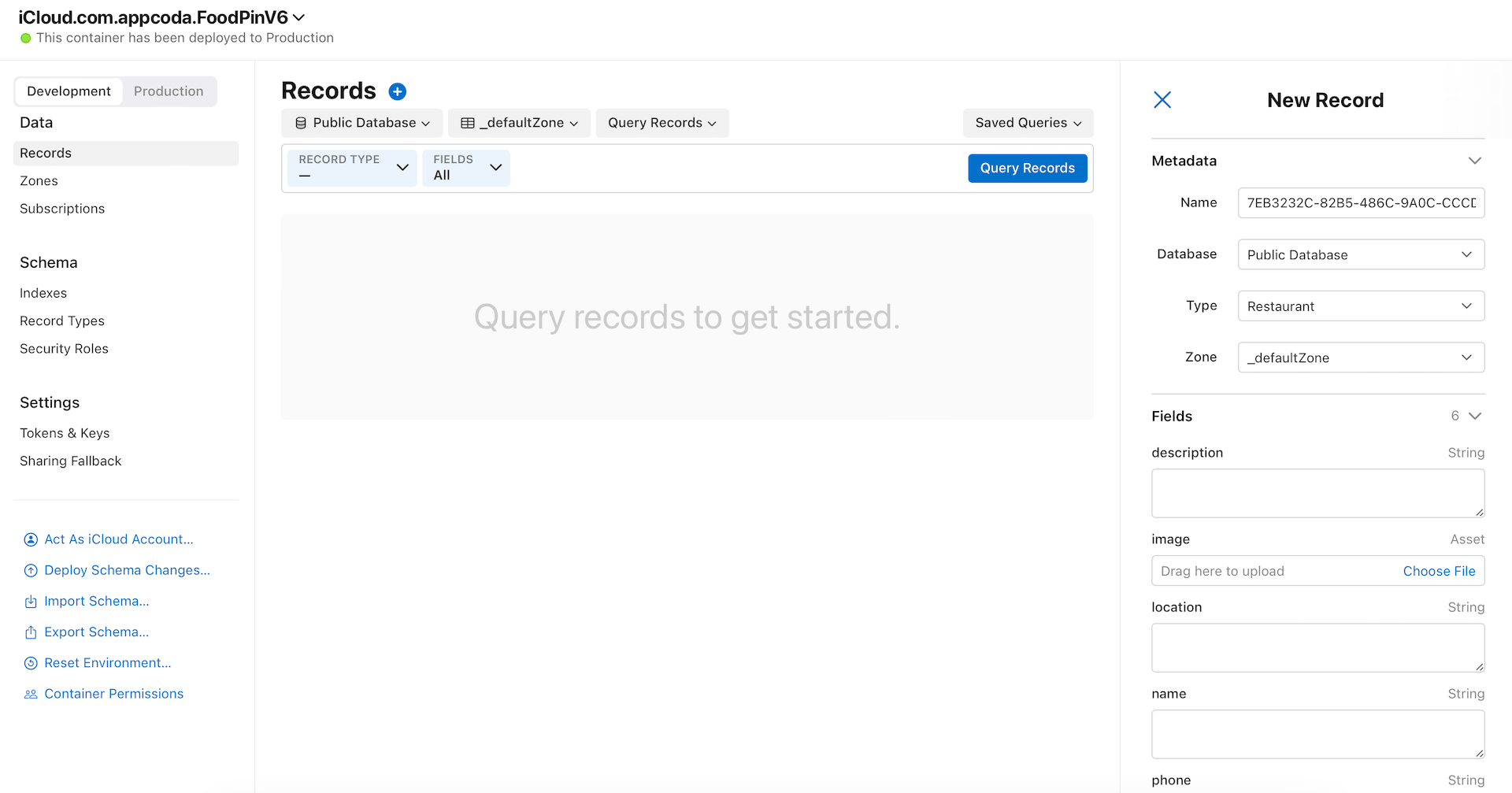Select the Development environment tab
The image size is (1512, 793).
[69, 91]
